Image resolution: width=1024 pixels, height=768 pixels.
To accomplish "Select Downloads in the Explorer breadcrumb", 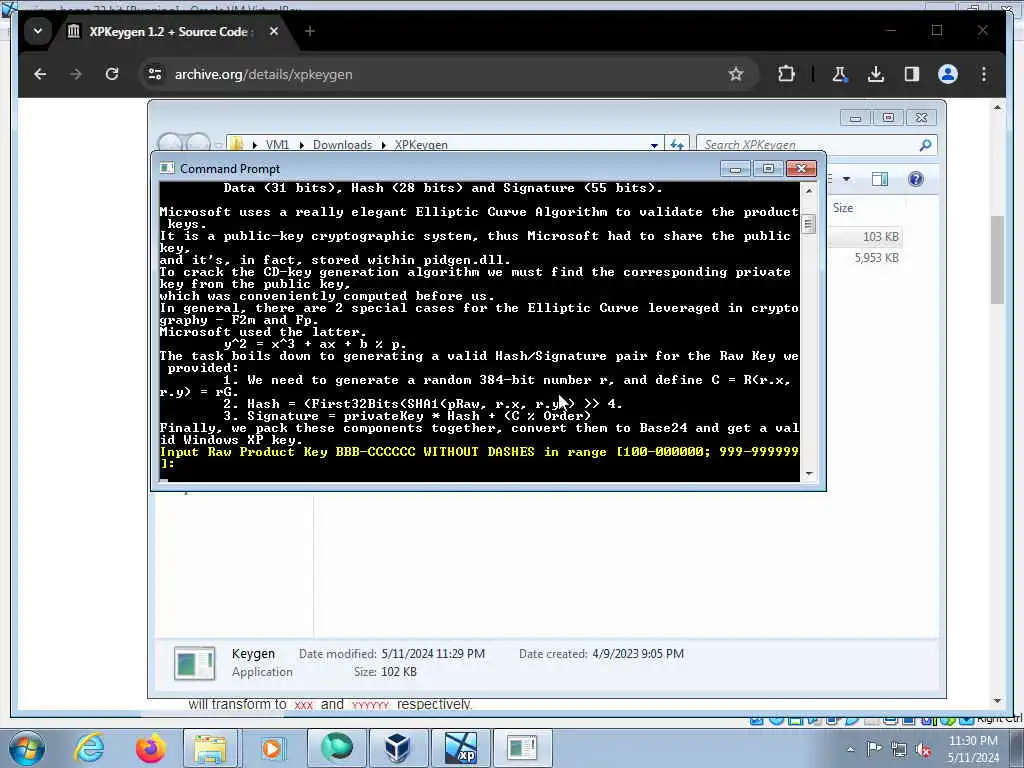I will point(342,145).
